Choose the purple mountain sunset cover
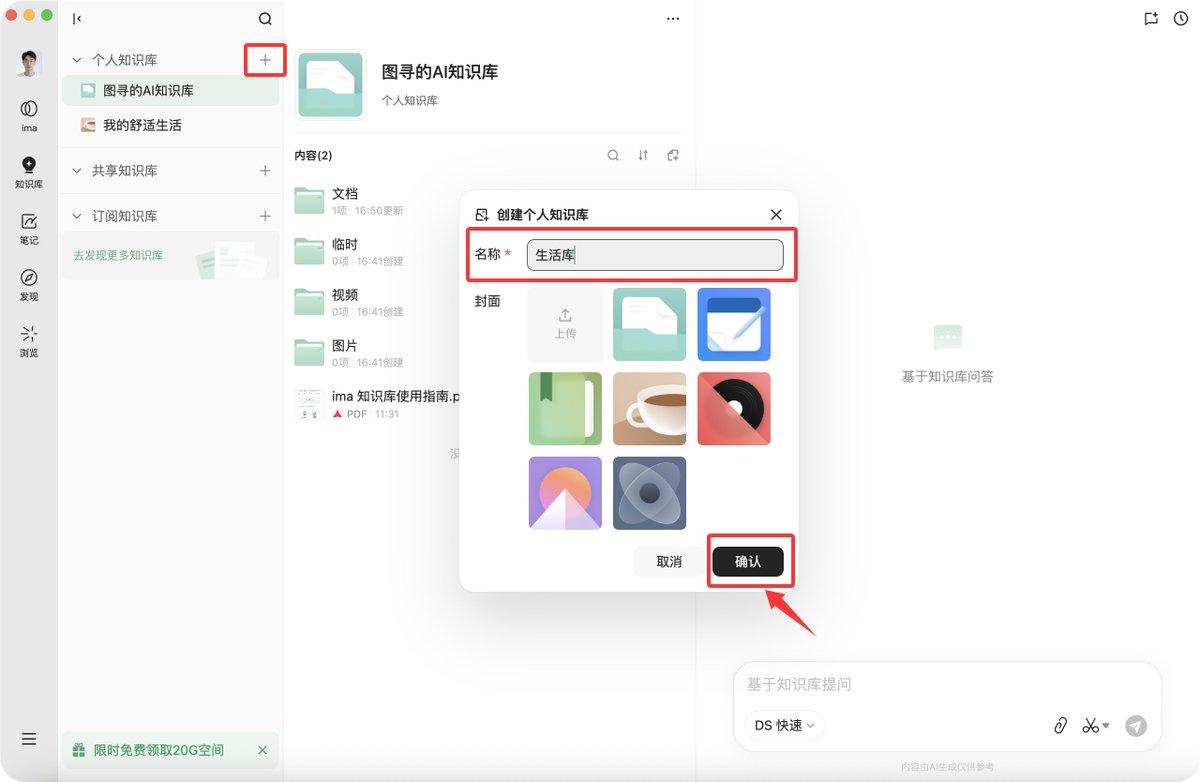This screenshot has height=782, width=1200. coord(565,493)
